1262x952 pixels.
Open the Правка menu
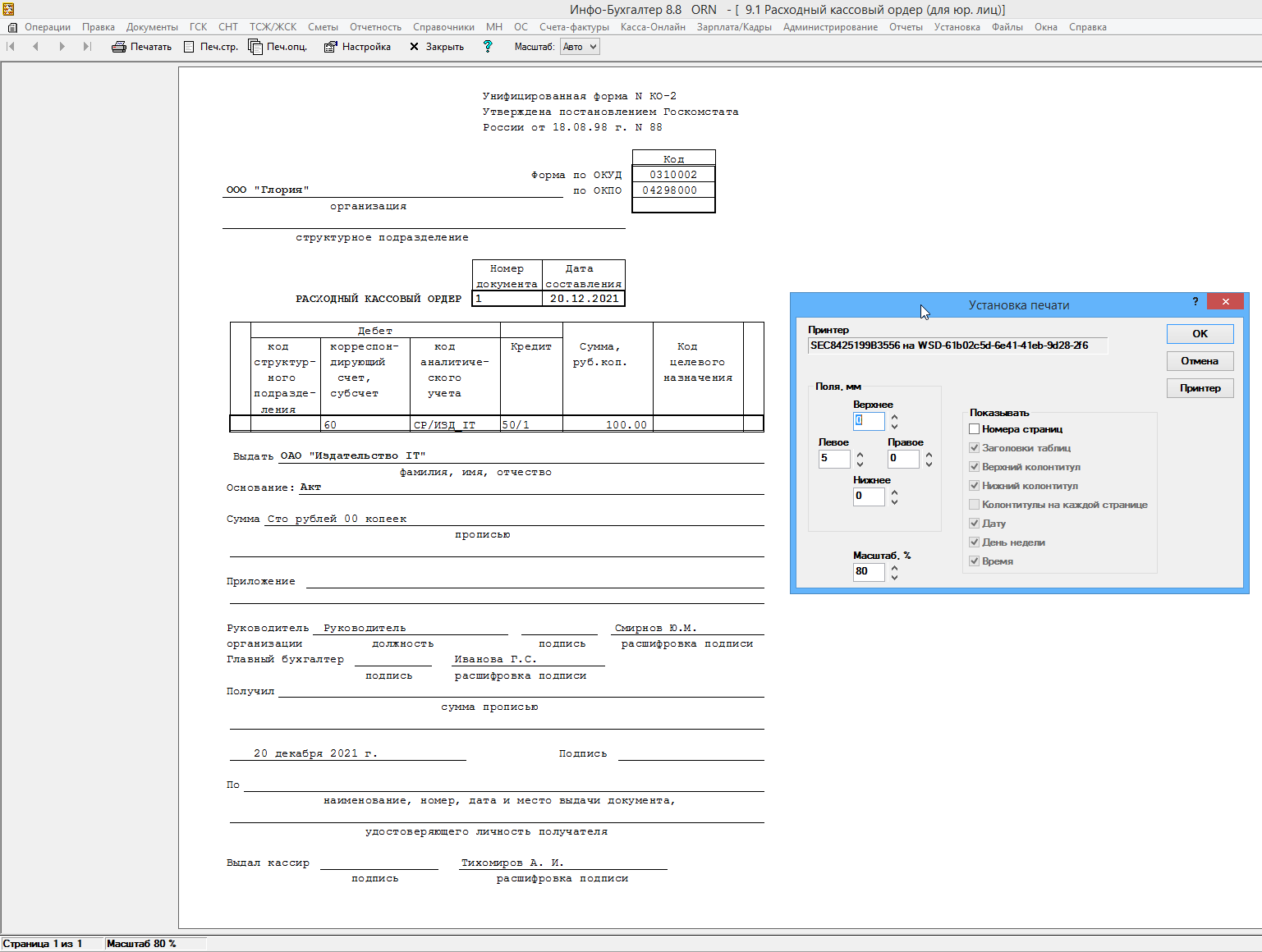point(99,27)
